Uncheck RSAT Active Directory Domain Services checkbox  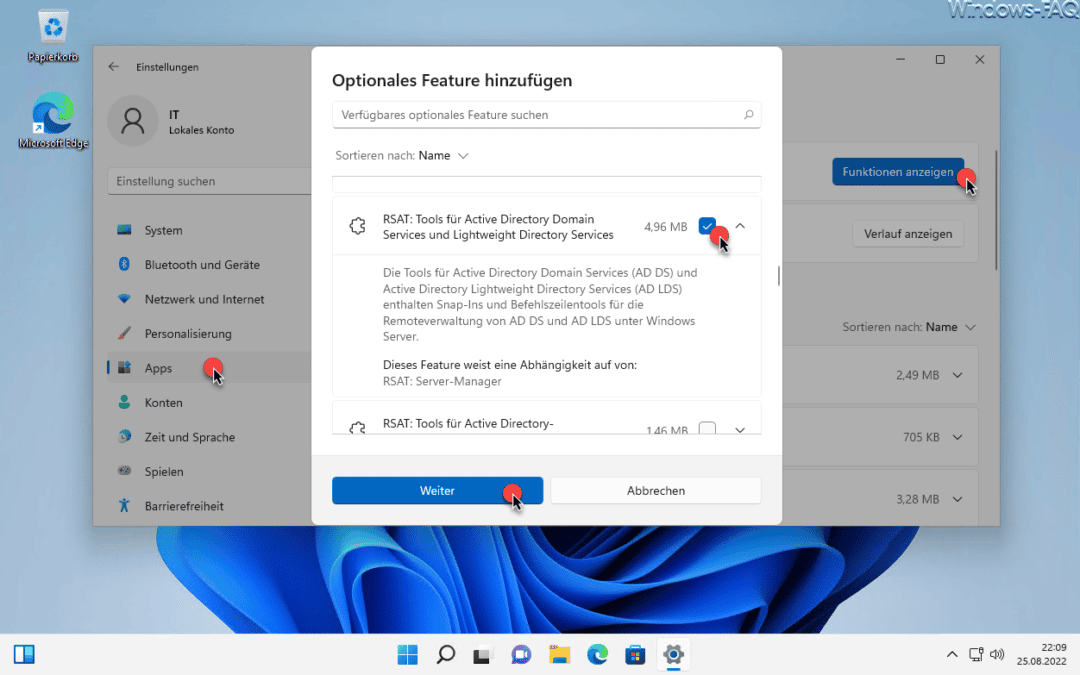pos(707,226)
